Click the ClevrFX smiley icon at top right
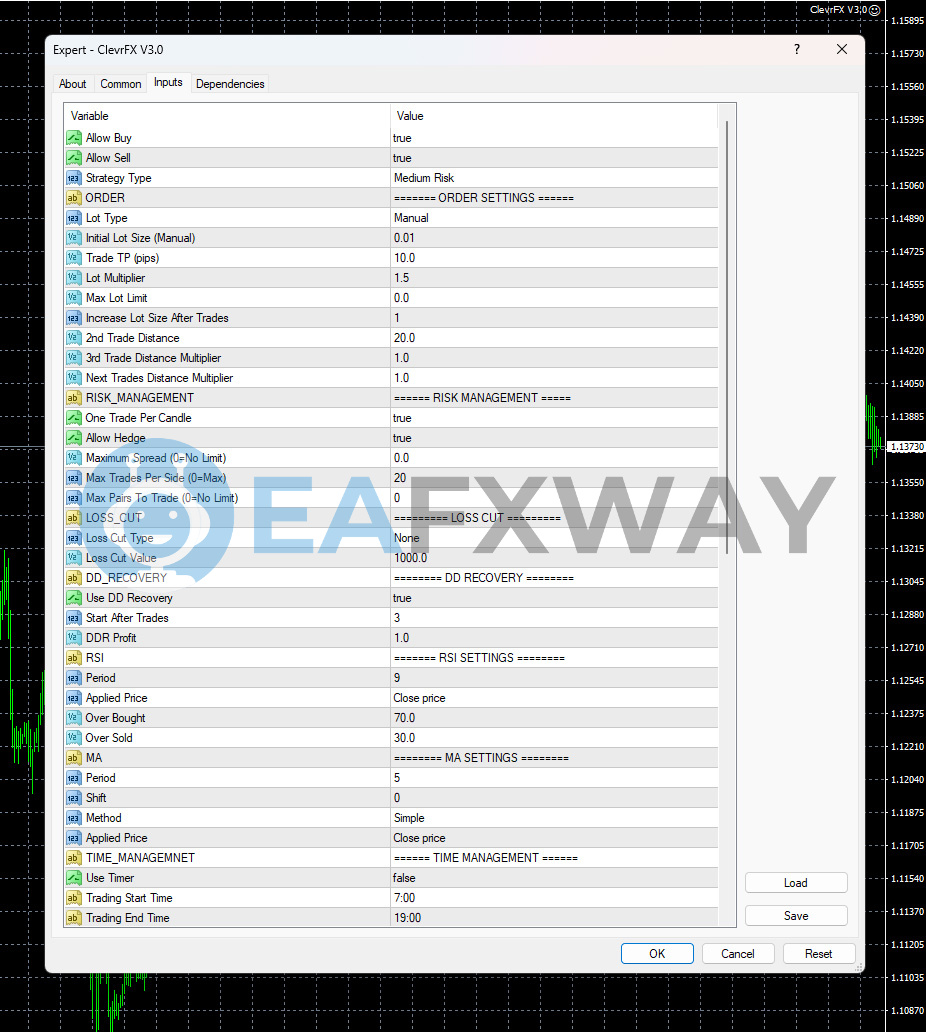Screen dimensions: 926x1032 coord(873,10)
